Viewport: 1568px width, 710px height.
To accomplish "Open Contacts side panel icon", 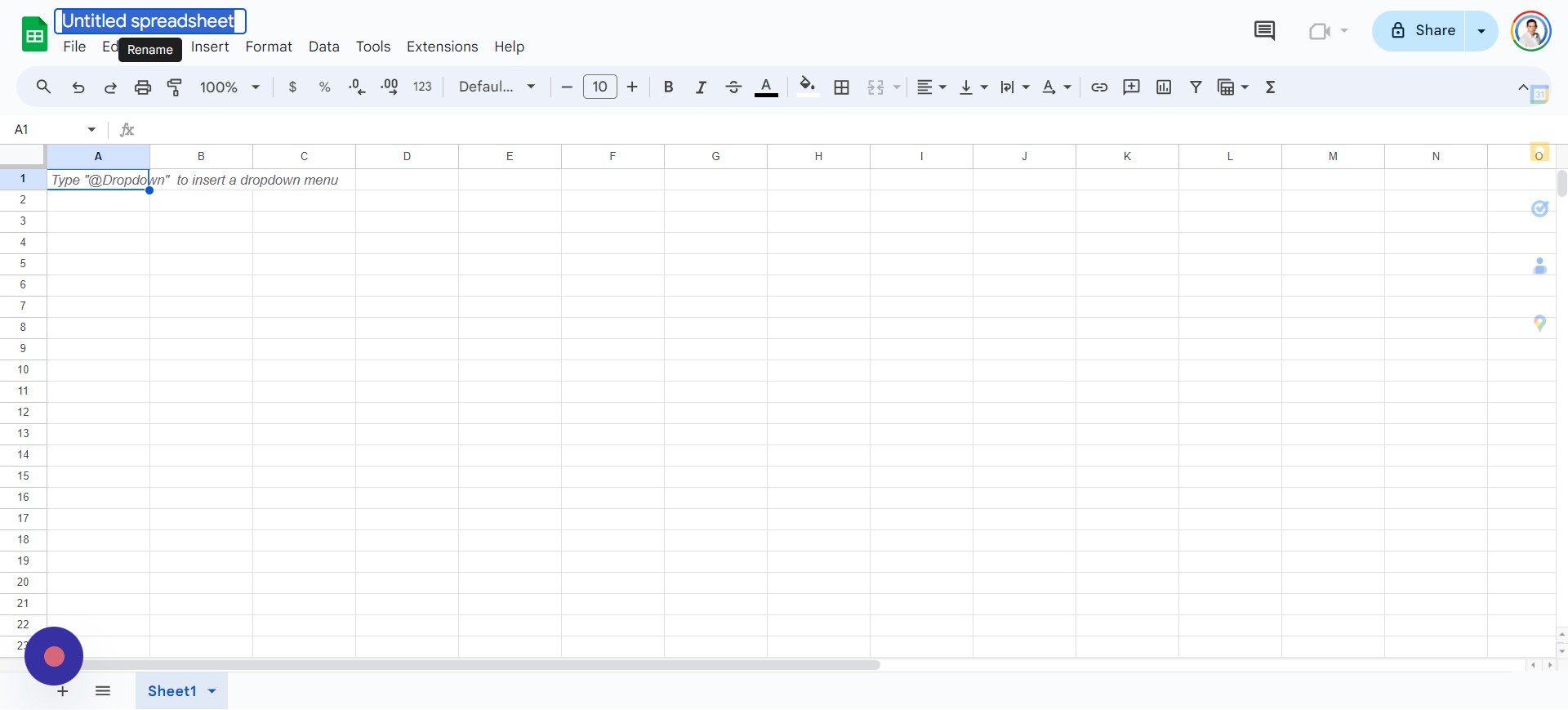I will tap(1539, 266).
